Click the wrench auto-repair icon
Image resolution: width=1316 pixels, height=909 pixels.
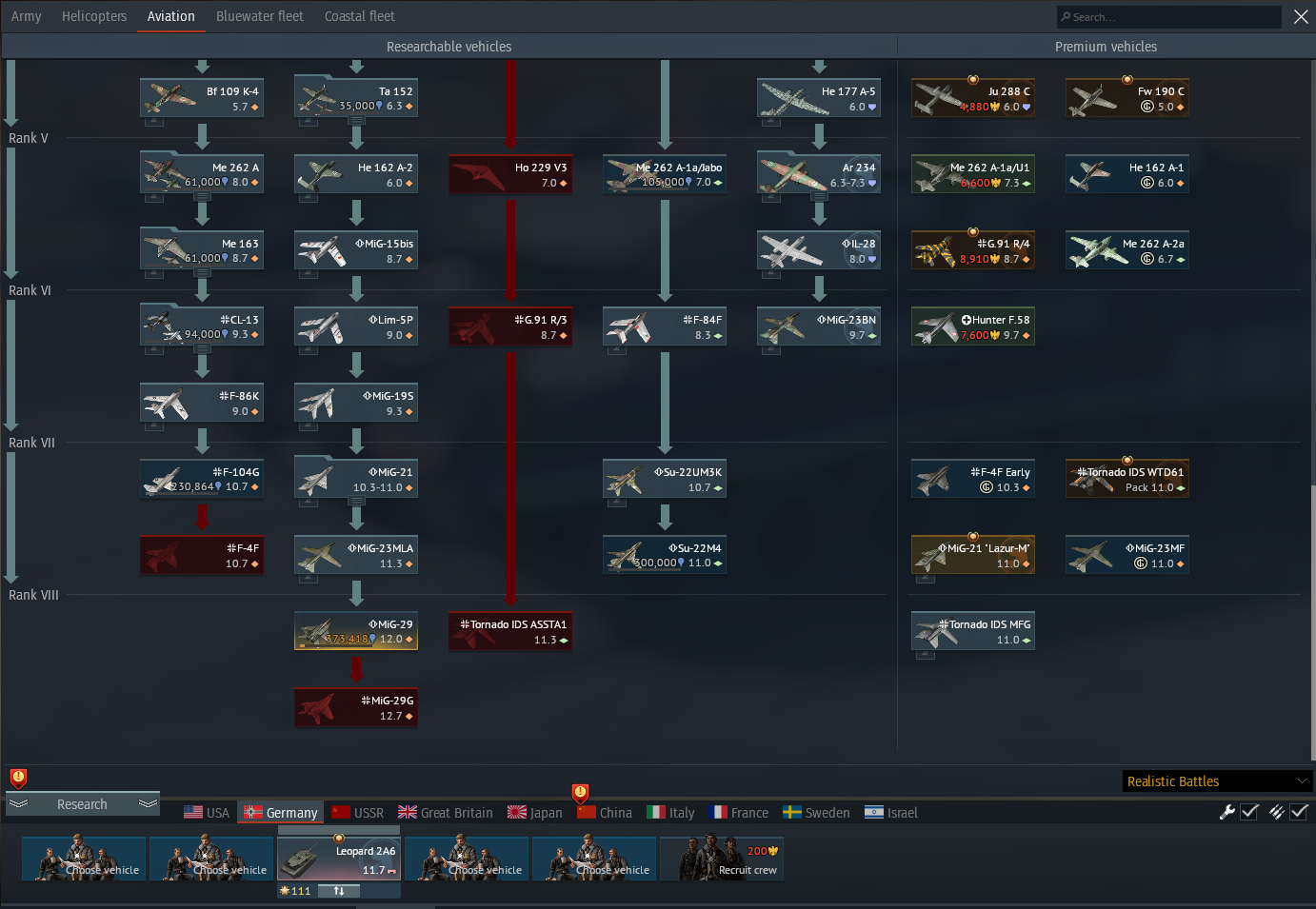coord(1227,812)
